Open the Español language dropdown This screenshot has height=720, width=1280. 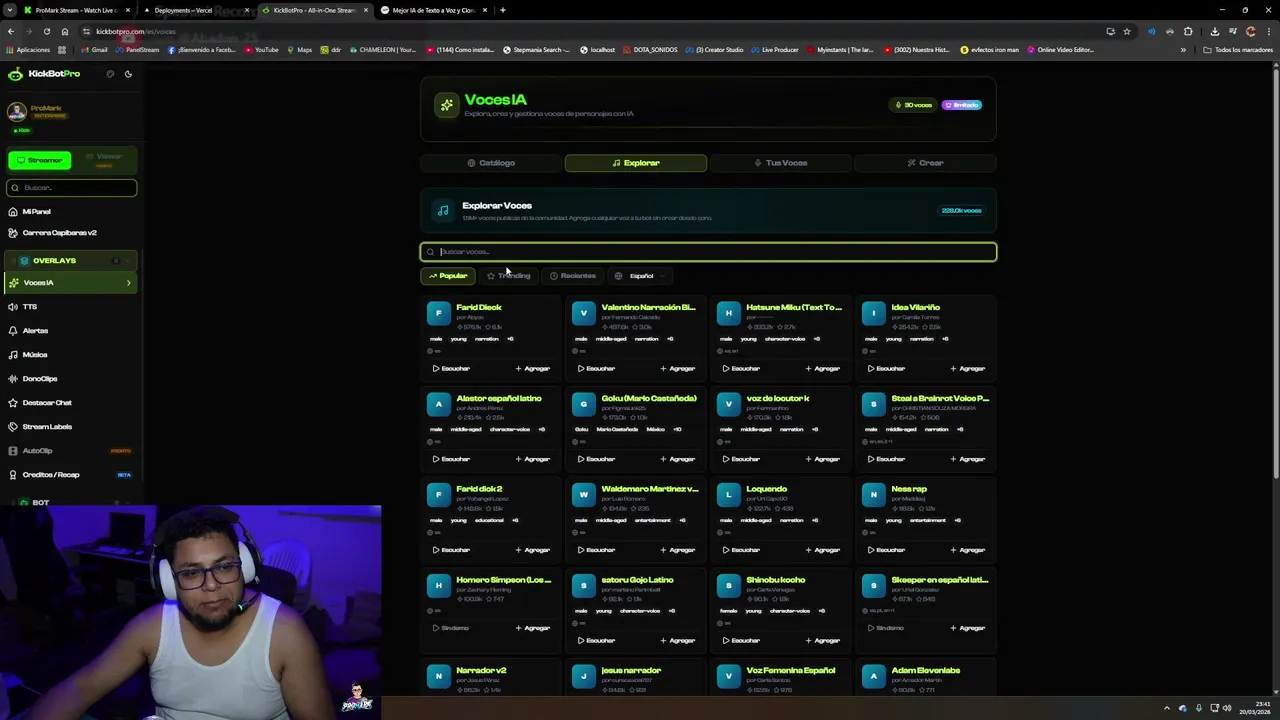pyautogui.click(x=640, y=276)
